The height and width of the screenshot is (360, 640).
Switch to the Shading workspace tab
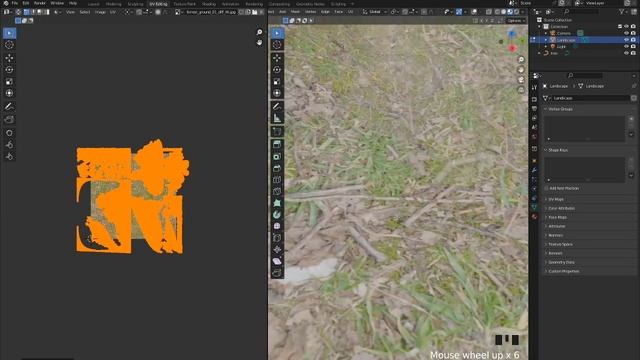point(209,4)
